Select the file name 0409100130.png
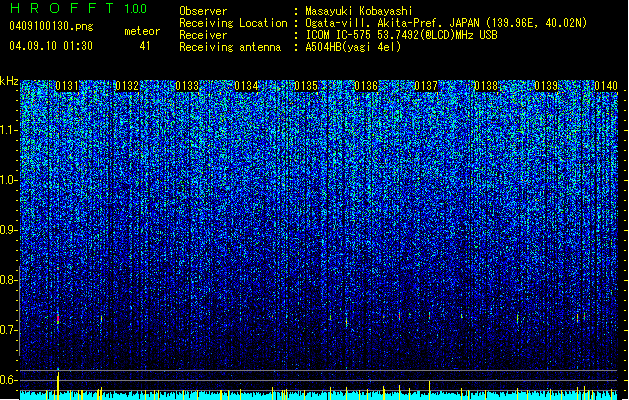This screenshot has height=400, width=629. [x=51, y=26]
